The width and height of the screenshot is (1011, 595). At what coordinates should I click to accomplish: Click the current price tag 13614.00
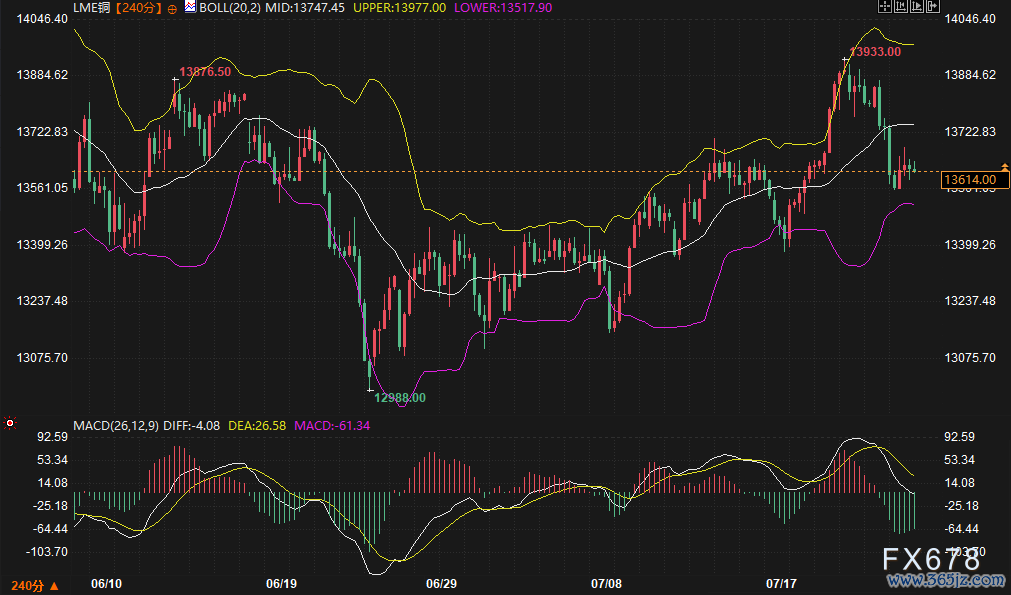coord(974,180)
